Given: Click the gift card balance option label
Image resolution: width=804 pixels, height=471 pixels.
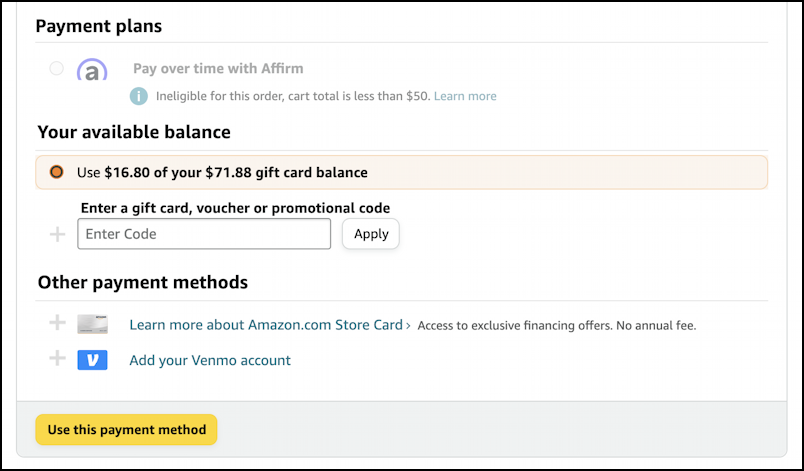Looking at the screenshot, I should (x=222, y=172).
